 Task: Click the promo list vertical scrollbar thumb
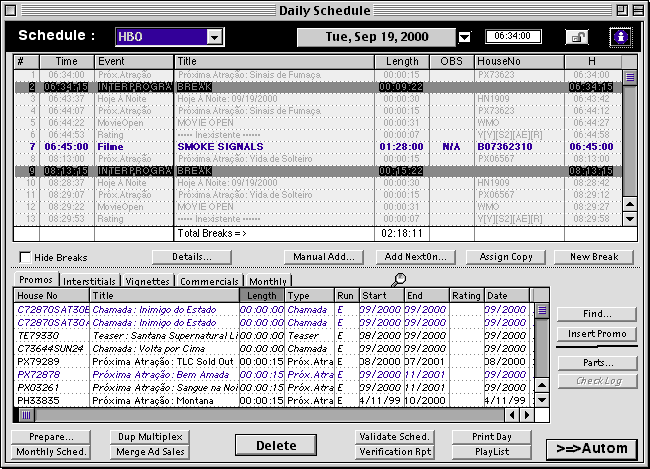(x=542, y=310)
